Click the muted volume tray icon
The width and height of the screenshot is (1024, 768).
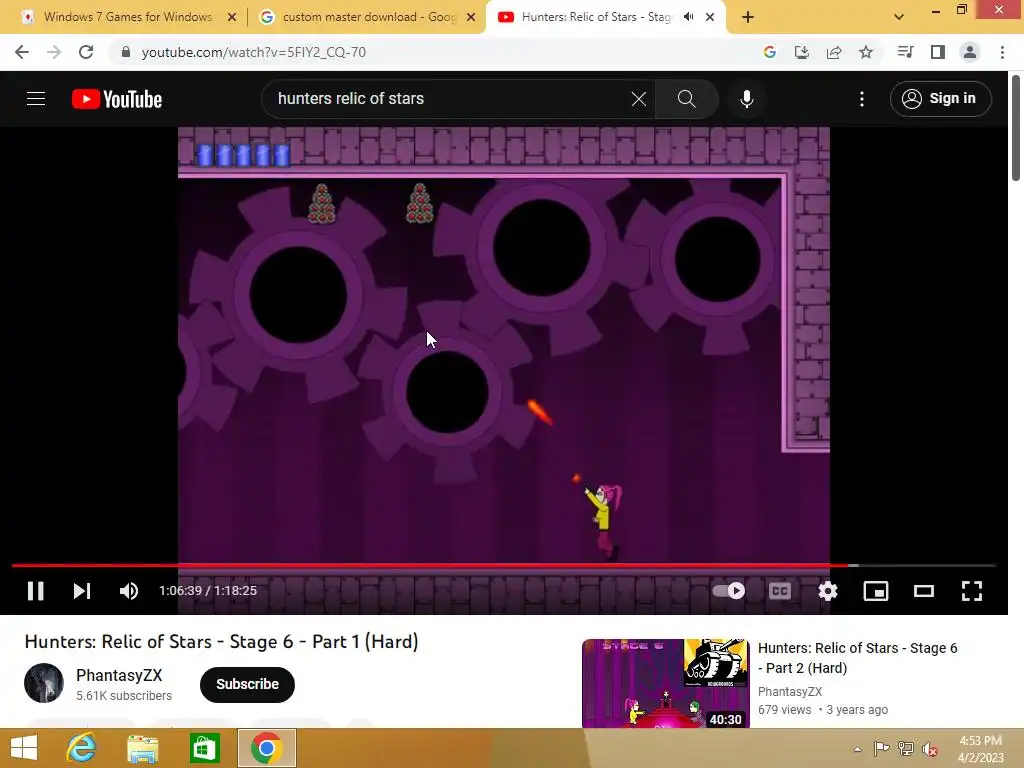[930, 749]
